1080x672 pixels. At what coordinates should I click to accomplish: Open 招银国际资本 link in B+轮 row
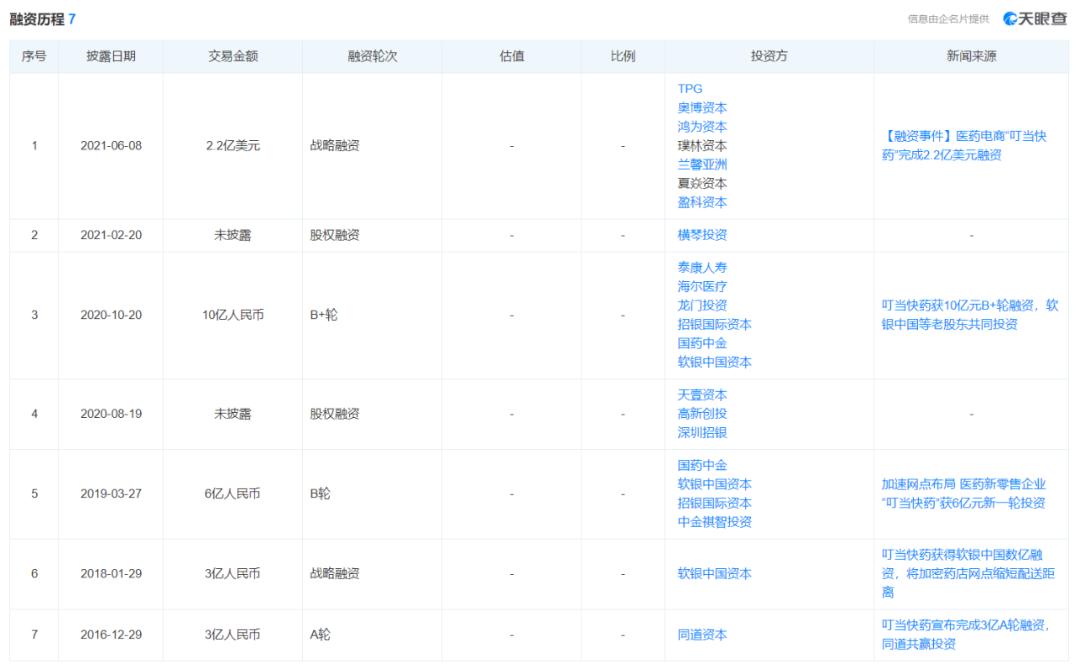tap(714, 324)
